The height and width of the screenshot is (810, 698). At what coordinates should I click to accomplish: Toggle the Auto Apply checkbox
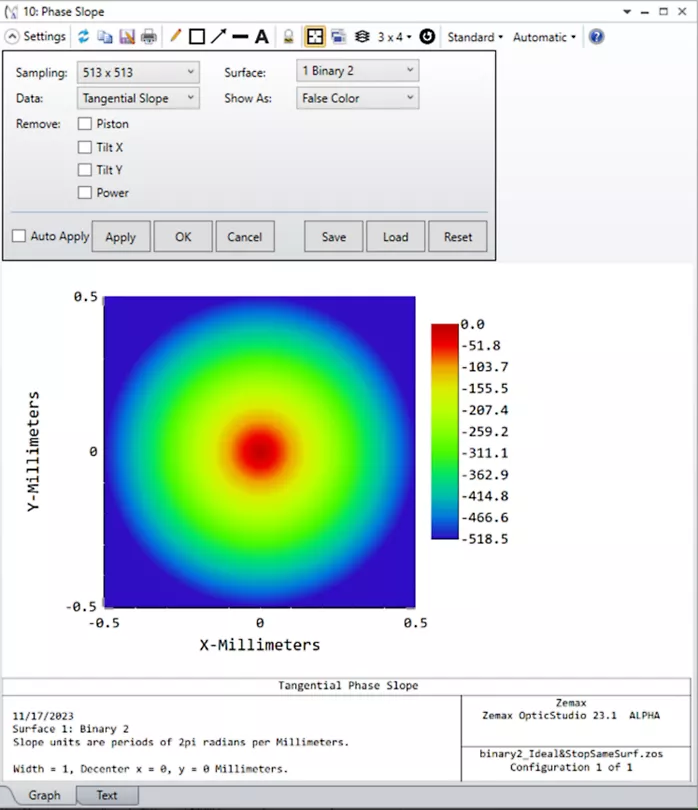pyautogui.click(x=19, y=236)
